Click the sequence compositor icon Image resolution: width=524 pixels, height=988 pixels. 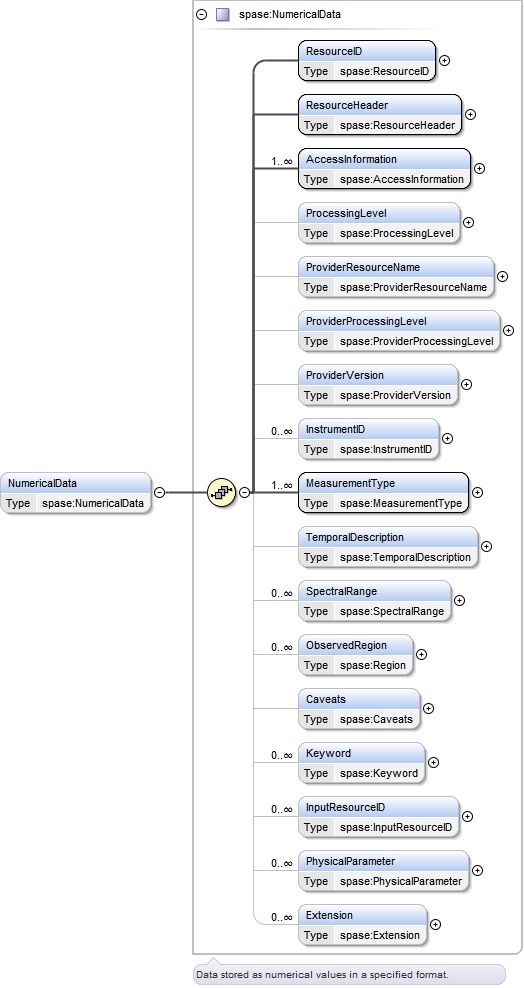221,492
